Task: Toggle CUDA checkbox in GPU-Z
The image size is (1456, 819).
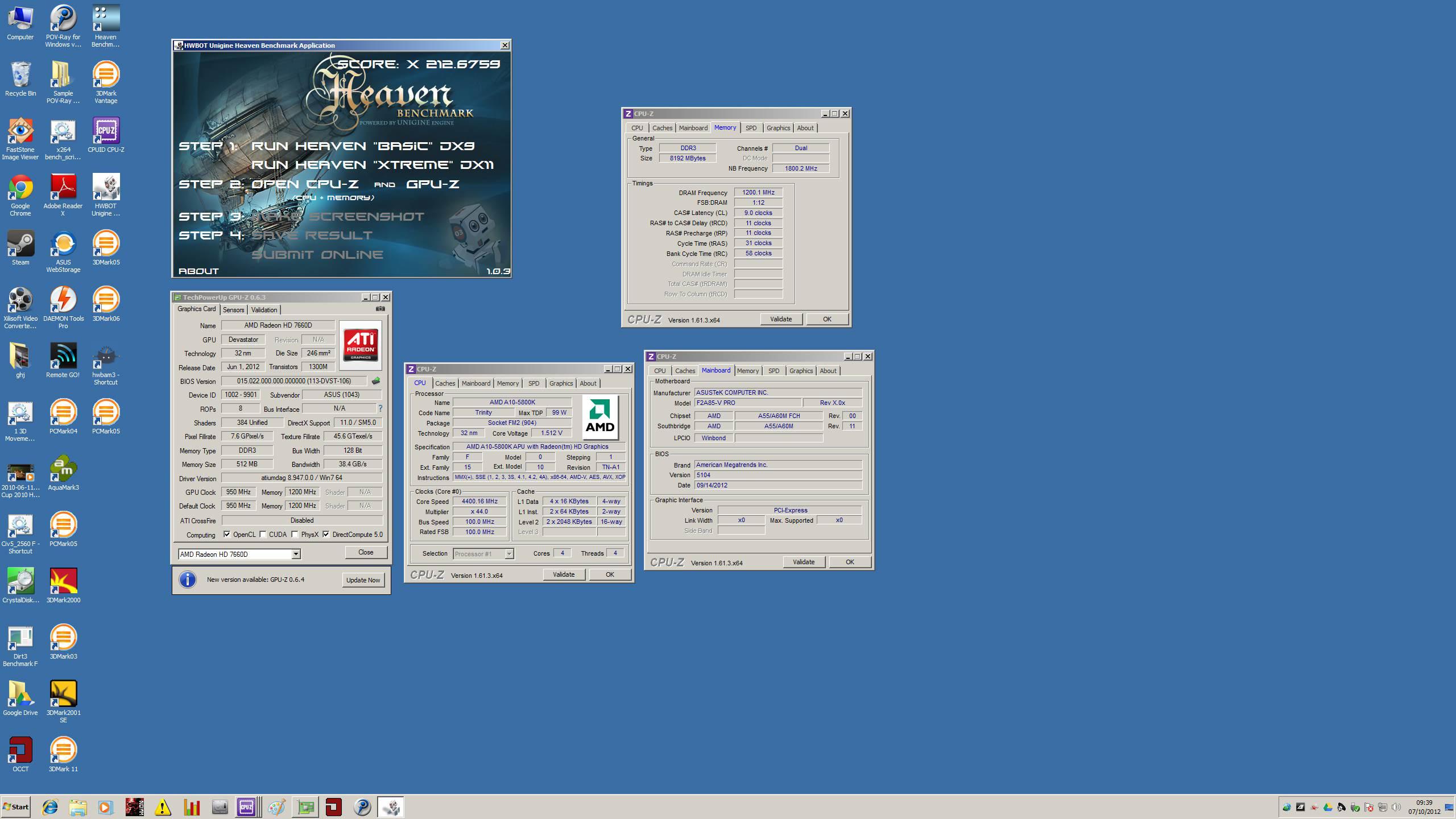Action: pyautogui.click(x=263, y=535)
